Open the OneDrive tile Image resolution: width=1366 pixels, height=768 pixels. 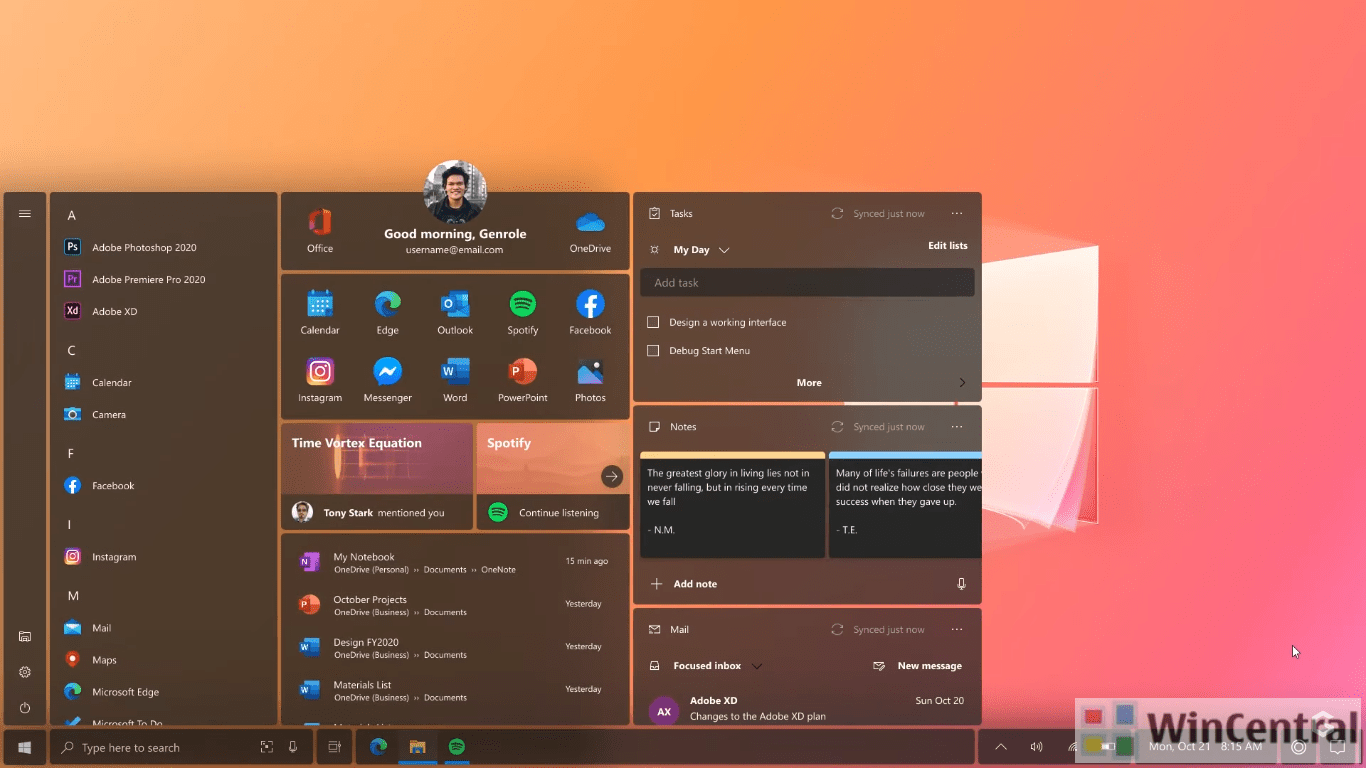[x=590, y=231]
